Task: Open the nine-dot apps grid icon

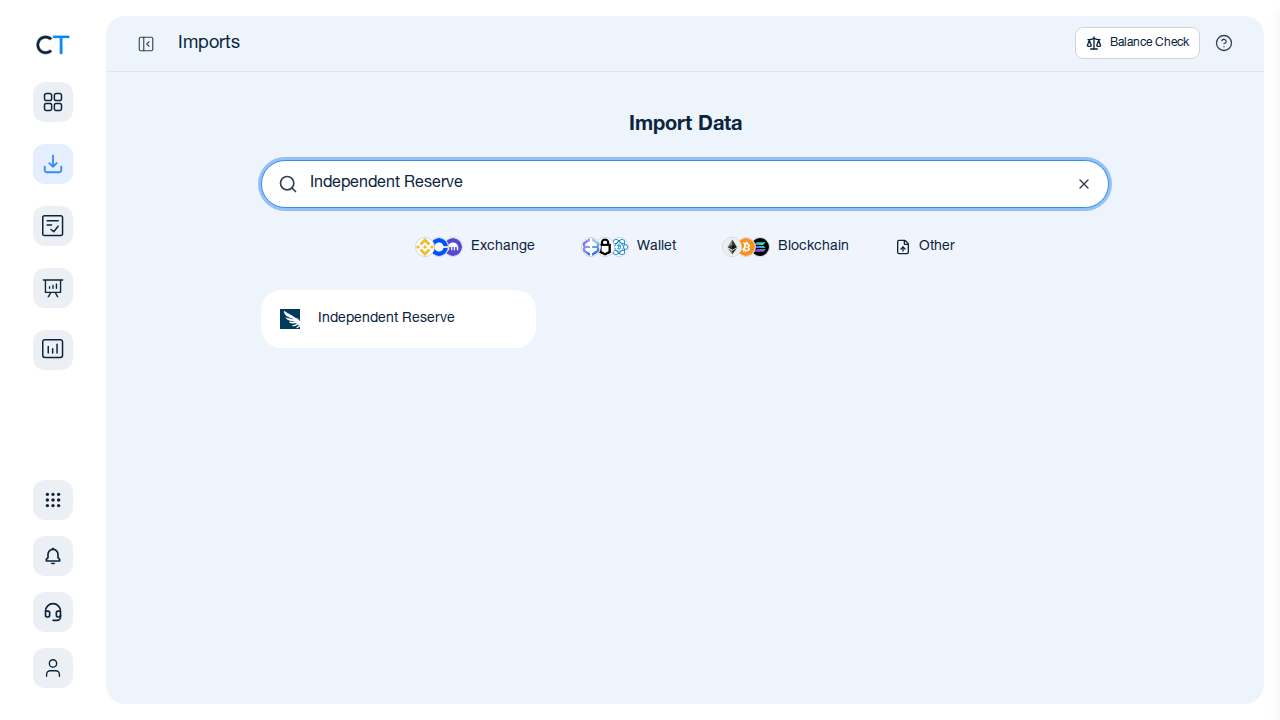Action: pos(53,500)
